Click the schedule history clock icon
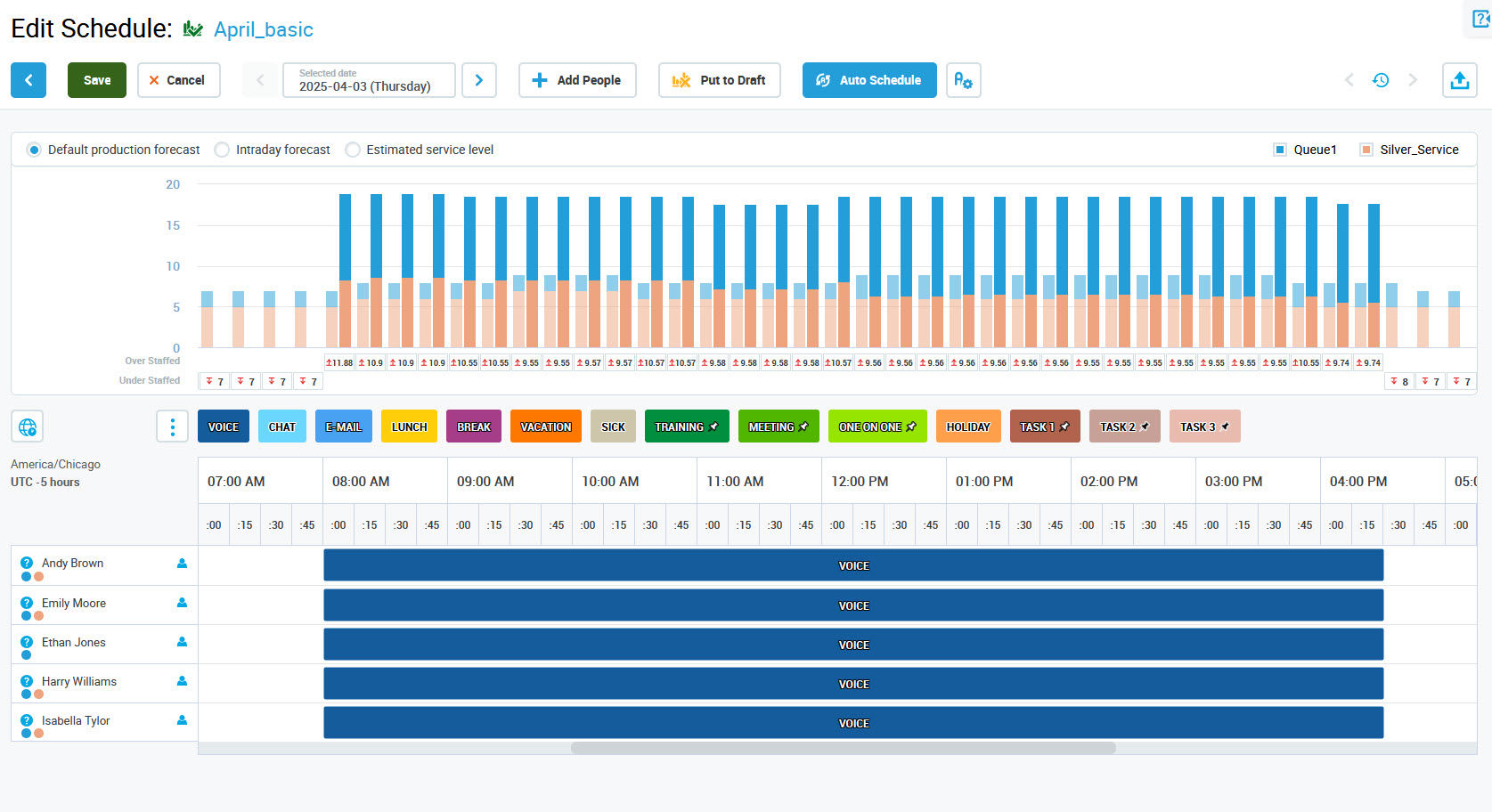 coord(1381,80)
